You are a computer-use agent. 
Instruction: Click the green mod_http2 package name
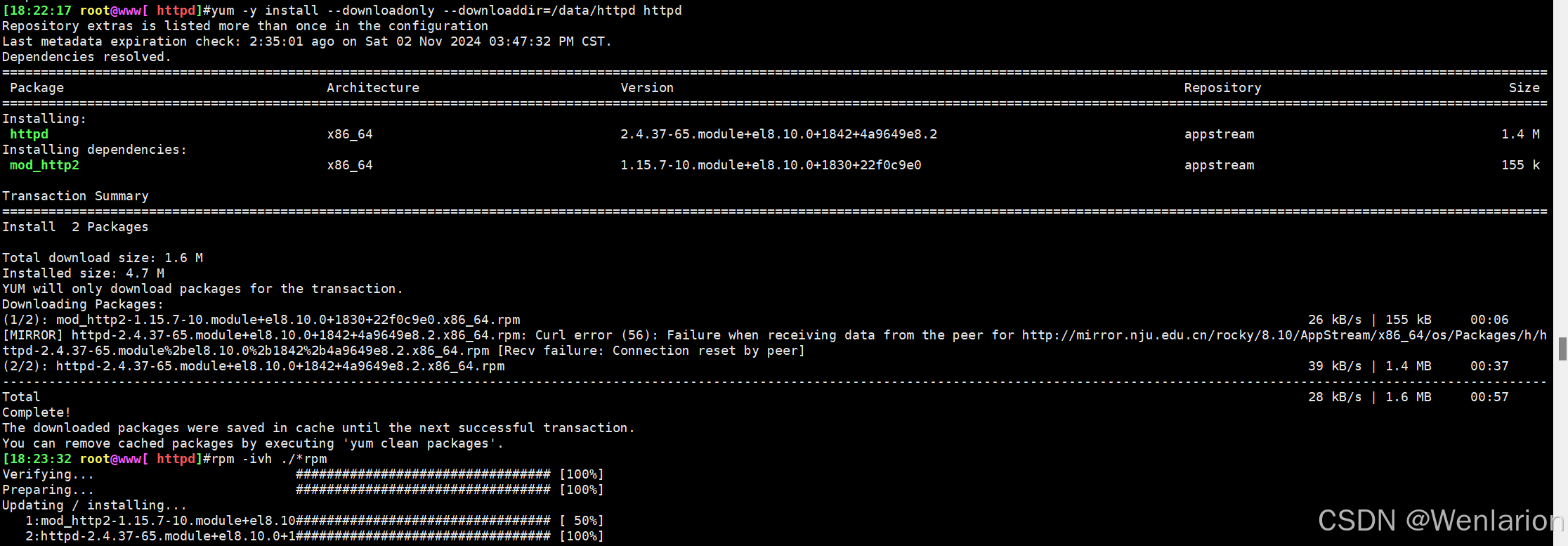pos(44,165)
